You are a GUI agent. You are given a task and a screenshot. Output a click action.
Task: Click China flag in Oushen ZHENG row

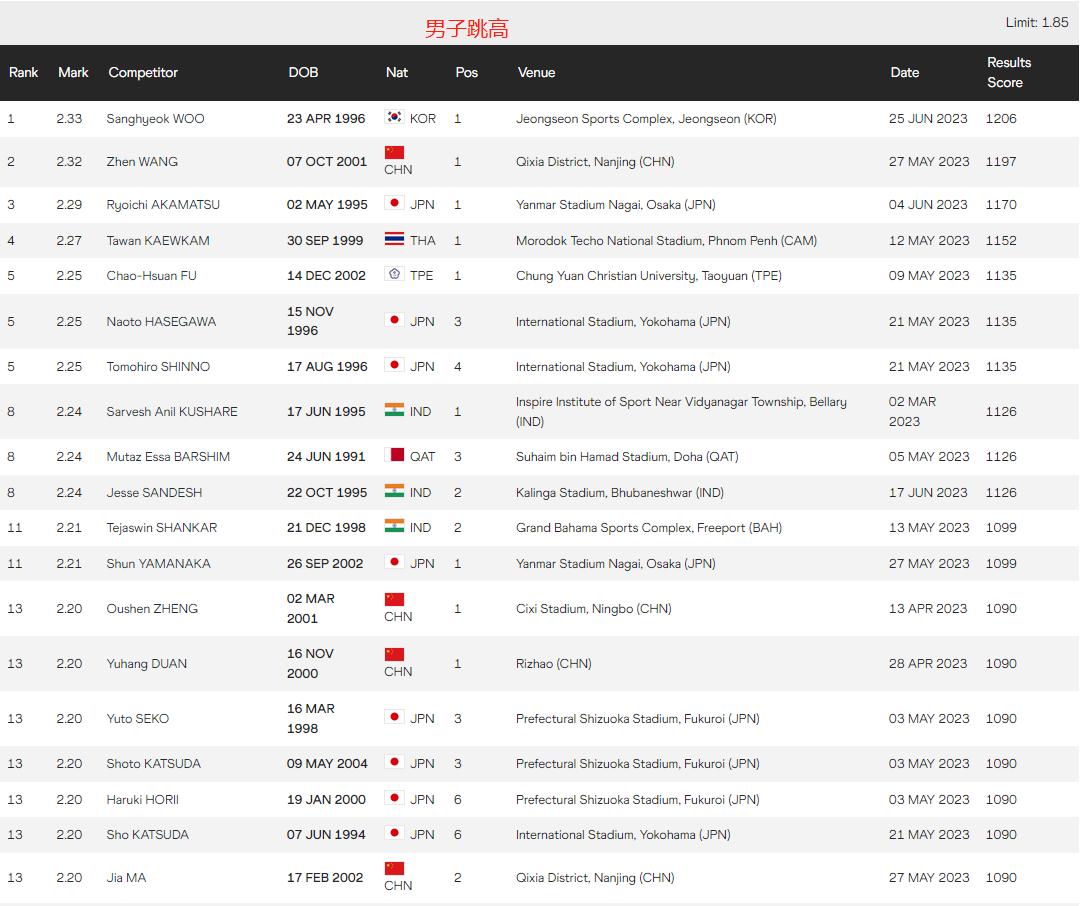click(394, 599)
